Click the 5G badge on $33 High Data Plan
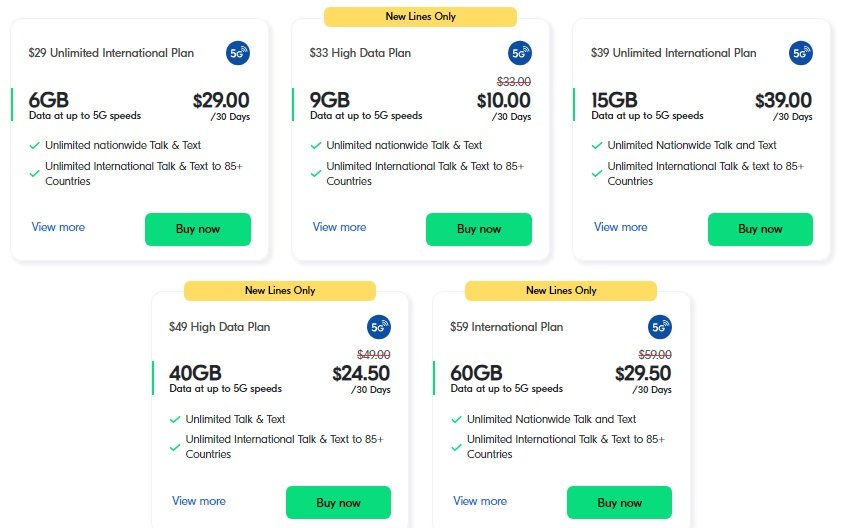The width and height of the screenshot is (841, 528). (x=519, y=53)
